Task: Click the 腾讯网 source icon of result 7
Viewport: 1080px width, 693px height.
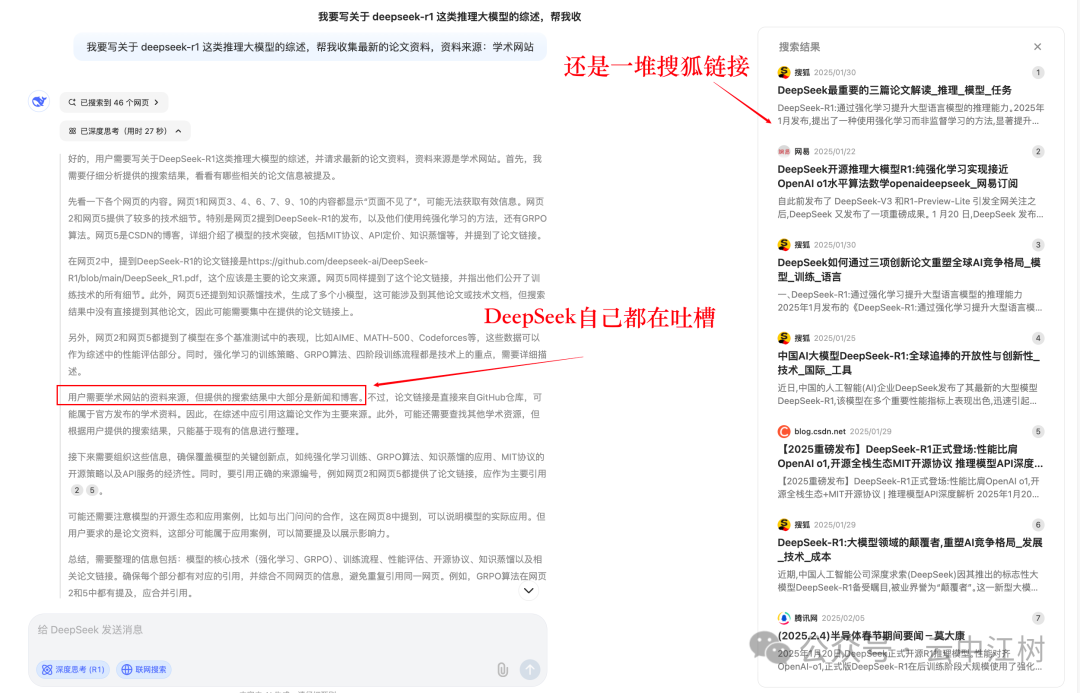Action: [x=784, y=618]
